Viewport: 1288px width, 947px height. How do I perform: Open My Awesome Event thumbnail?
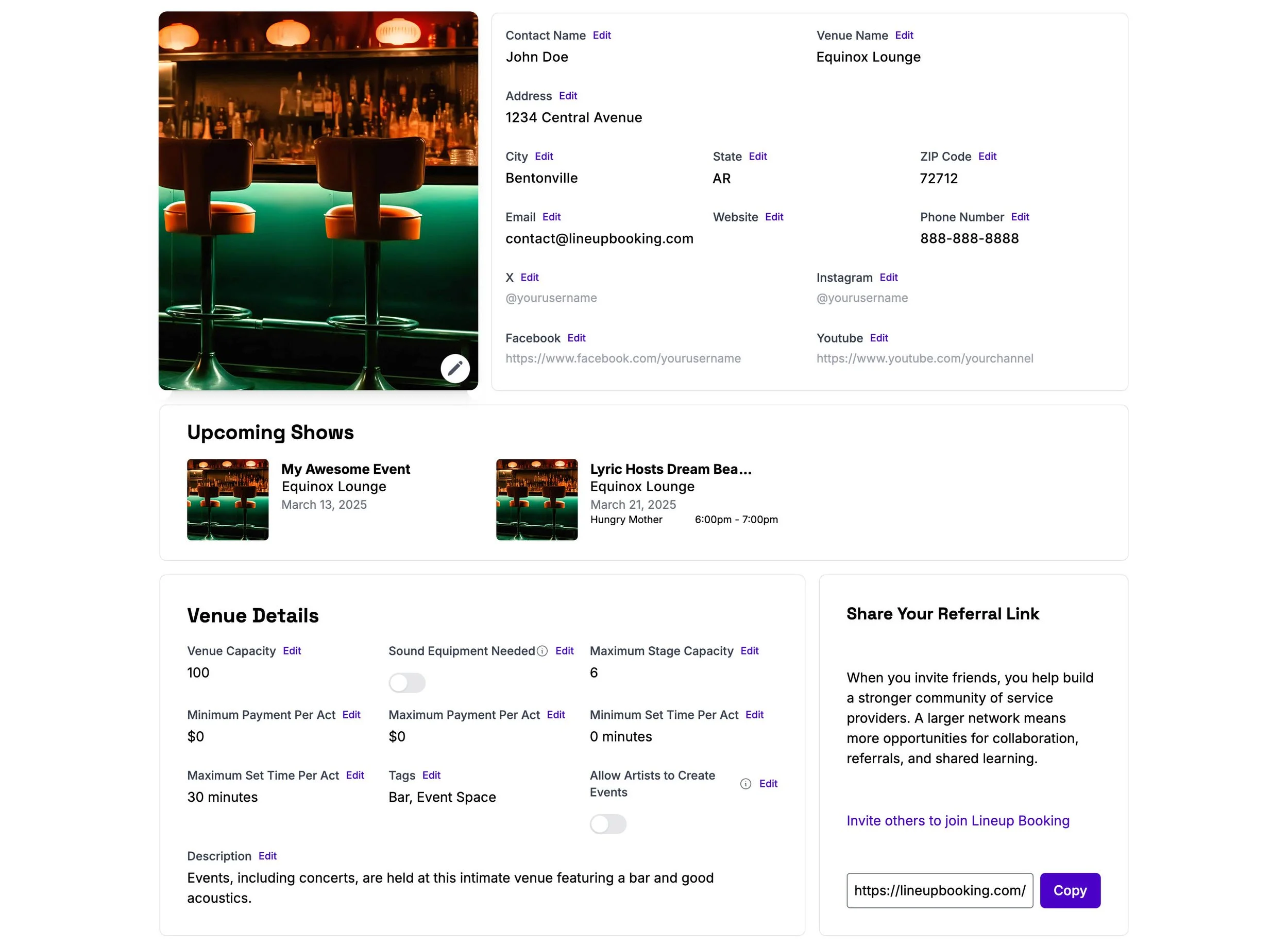point(228,500)
